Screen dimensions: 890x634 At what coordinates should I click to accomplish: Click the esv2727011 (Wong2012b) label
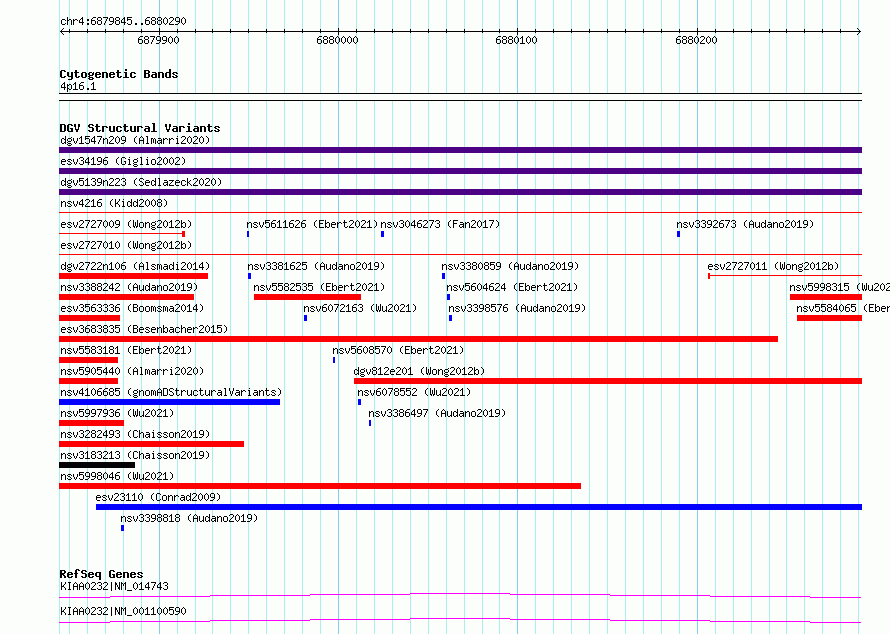pos(773,266)
